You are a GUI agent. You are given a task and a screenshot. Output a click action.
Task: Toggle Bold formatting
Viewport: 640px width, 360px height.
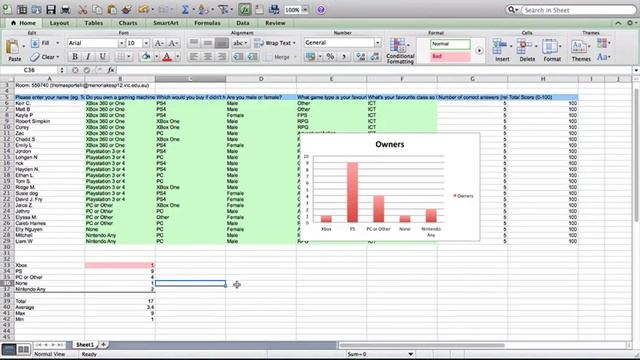[x=75, y=56]
